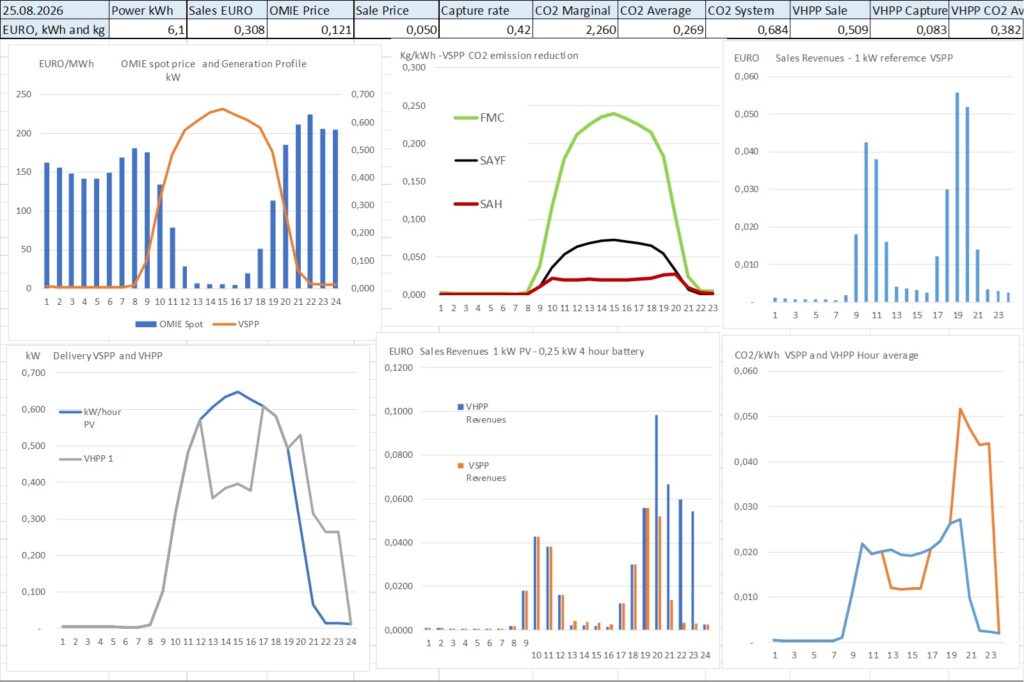Viewport: 1024px width, 682px height.
Task: Select the 250 axis label in the OMIE chart
Action: click(24, 94)
